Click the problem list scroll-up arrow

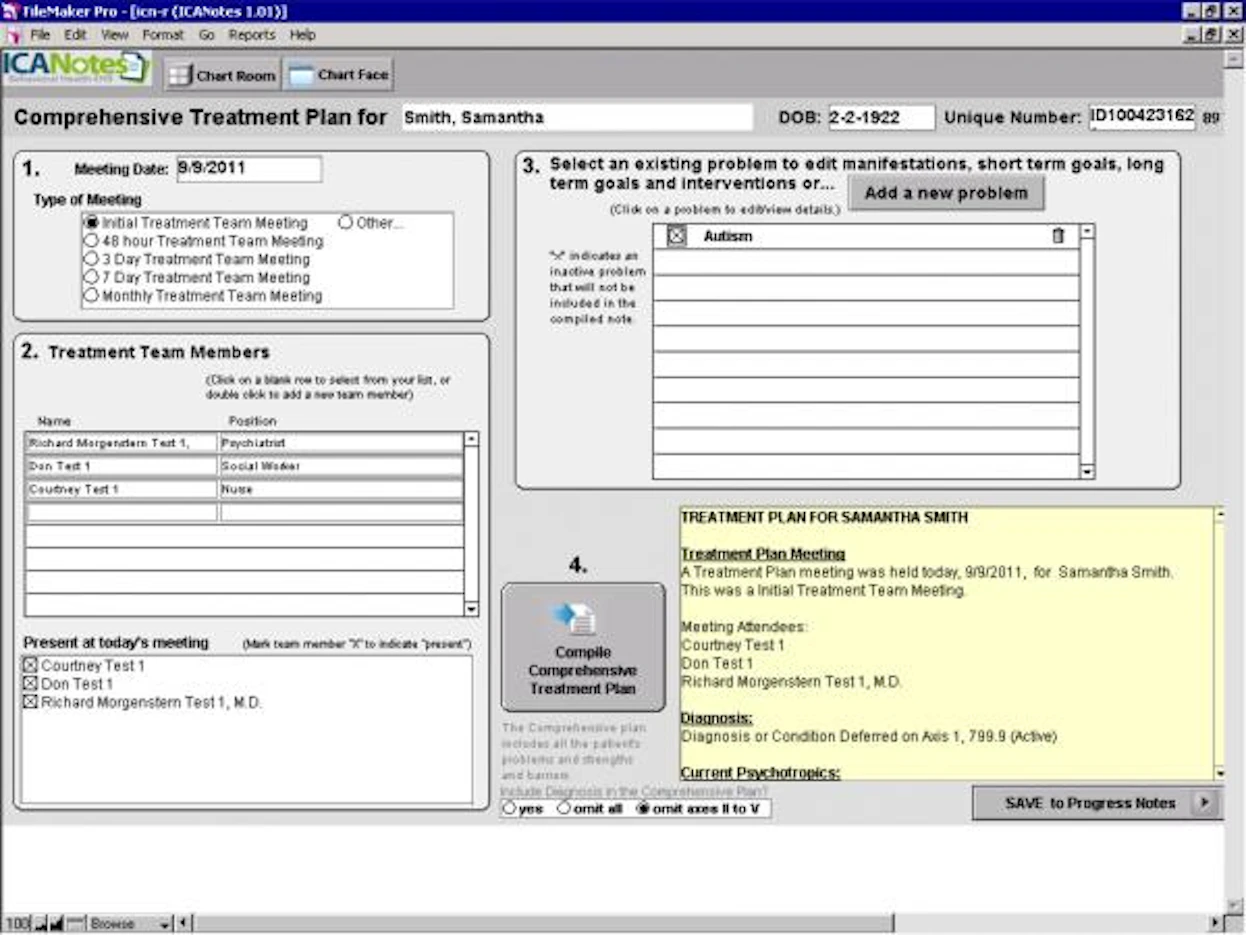1088,231
